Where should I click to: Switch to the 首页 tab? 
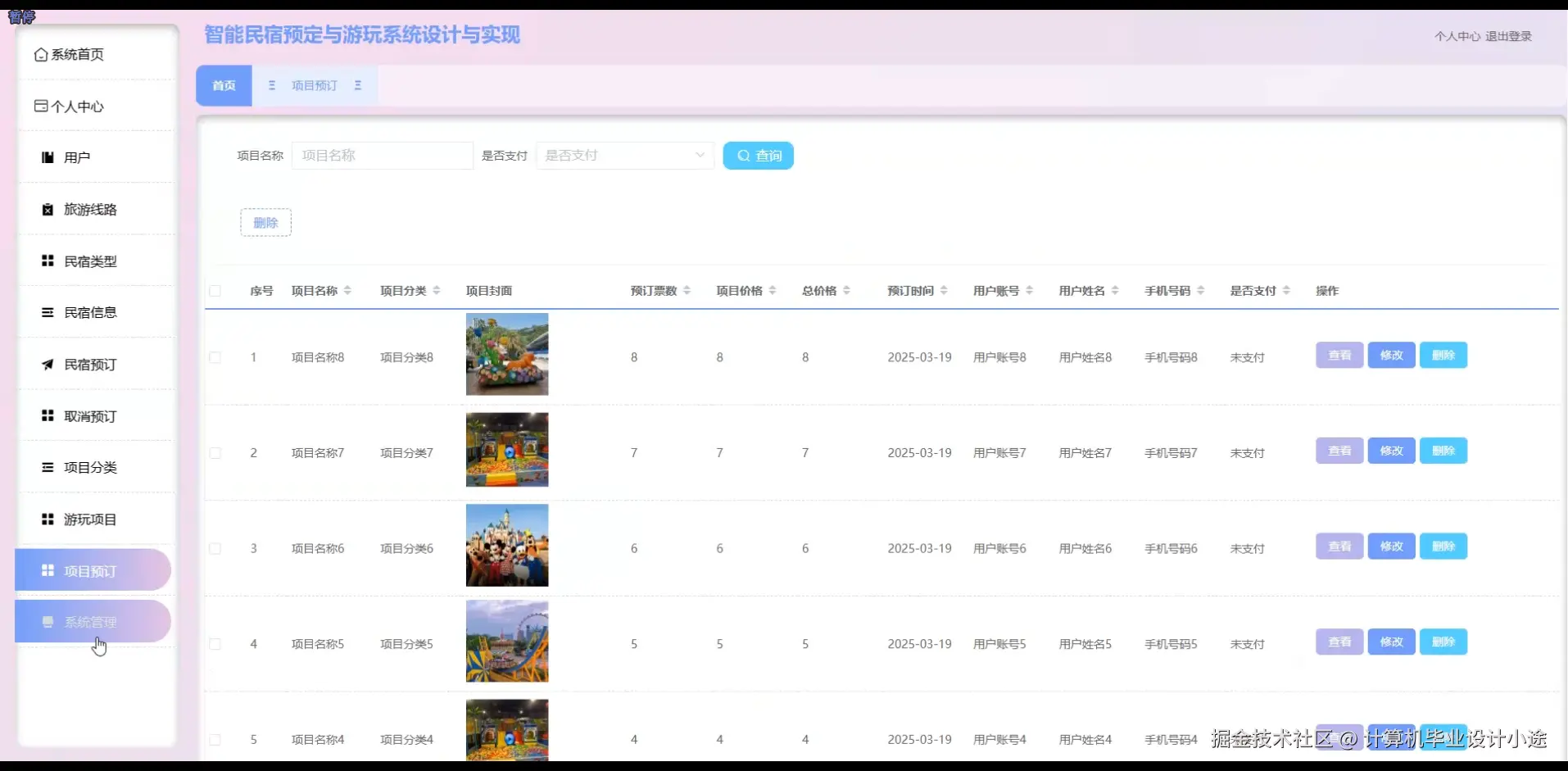point(223,85)
